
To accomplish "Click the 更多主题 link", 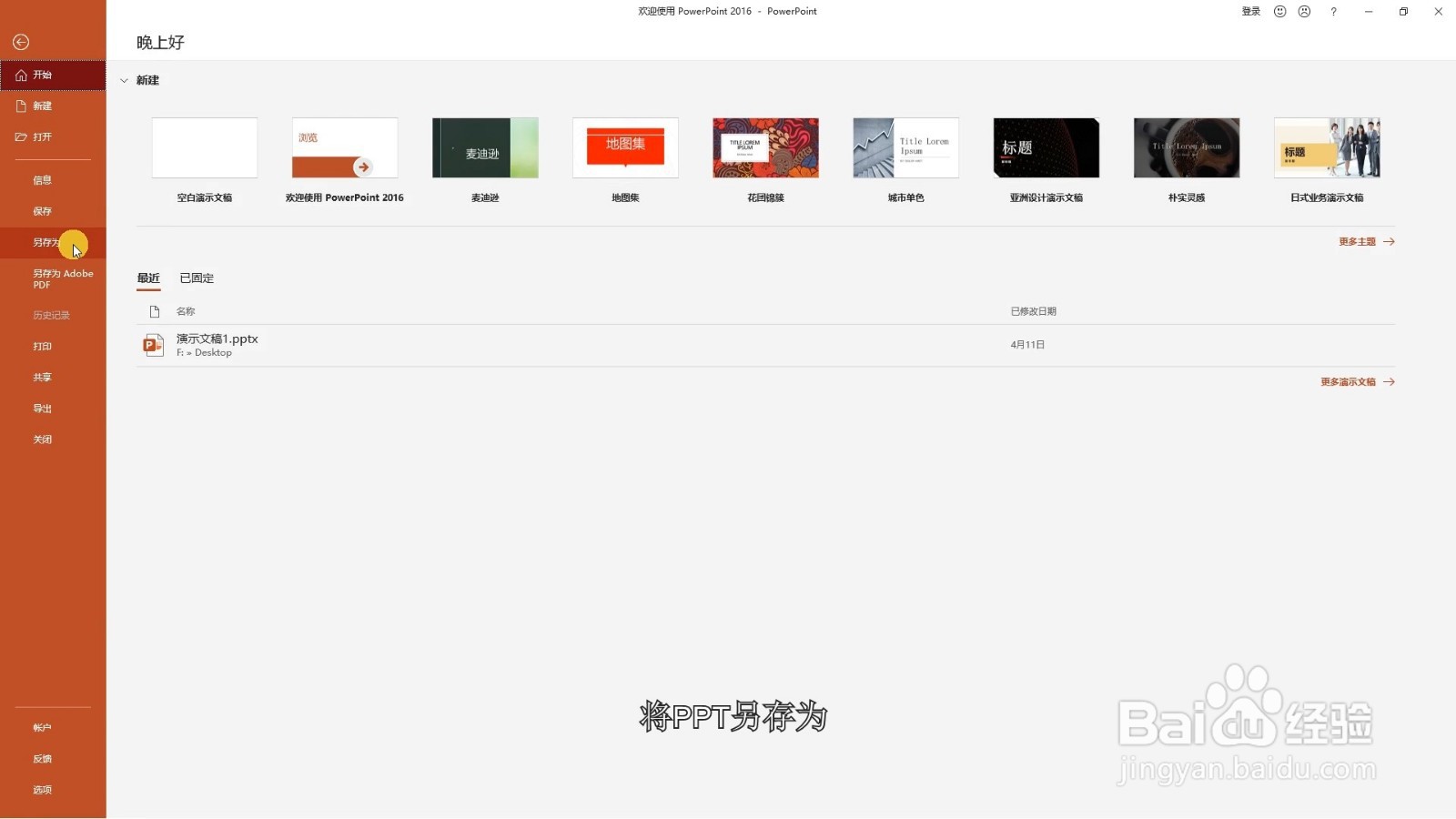I will [x=1357, y=242].
